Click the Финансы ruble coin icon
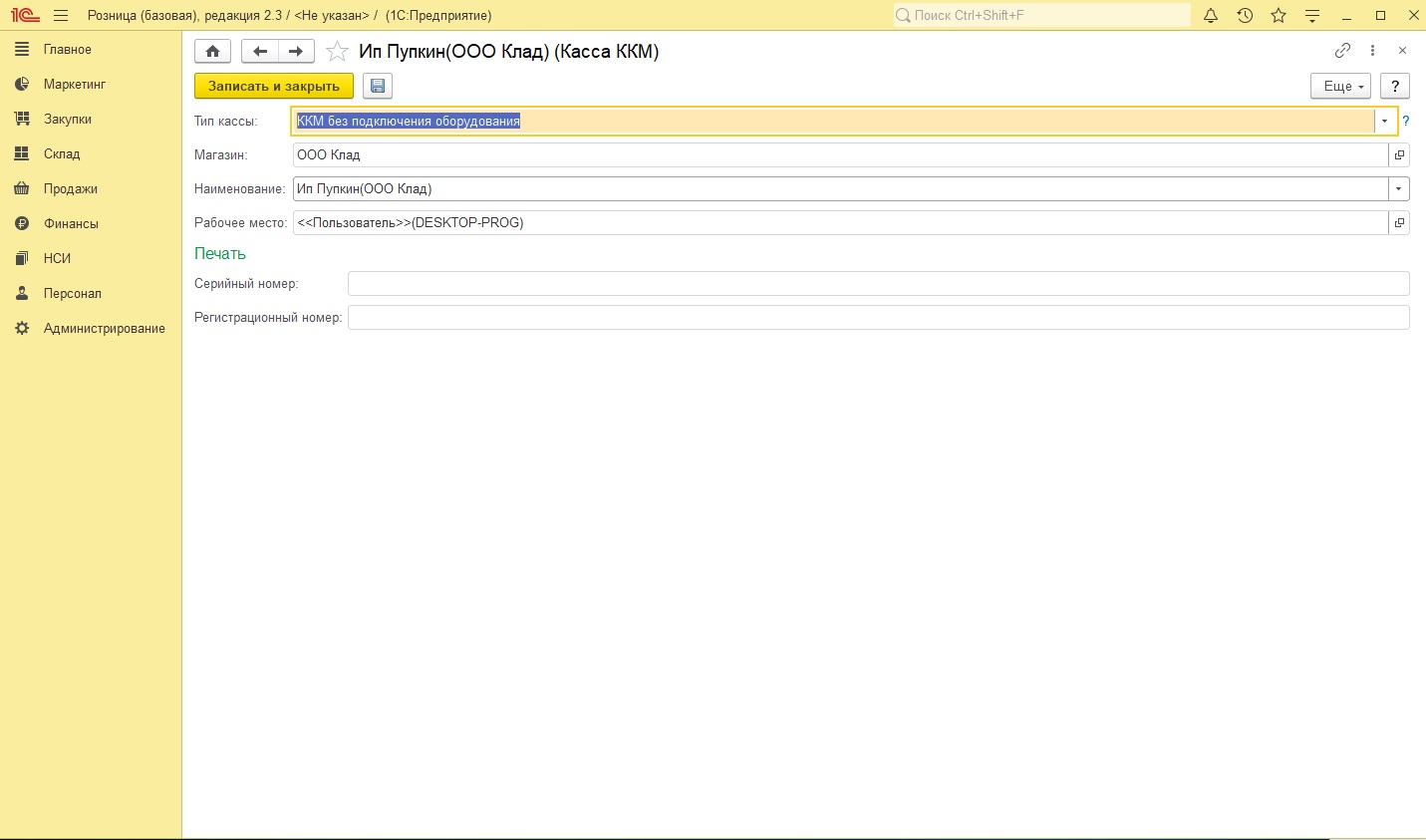This screenshot has height=840, width=1426. coord(22,223)
